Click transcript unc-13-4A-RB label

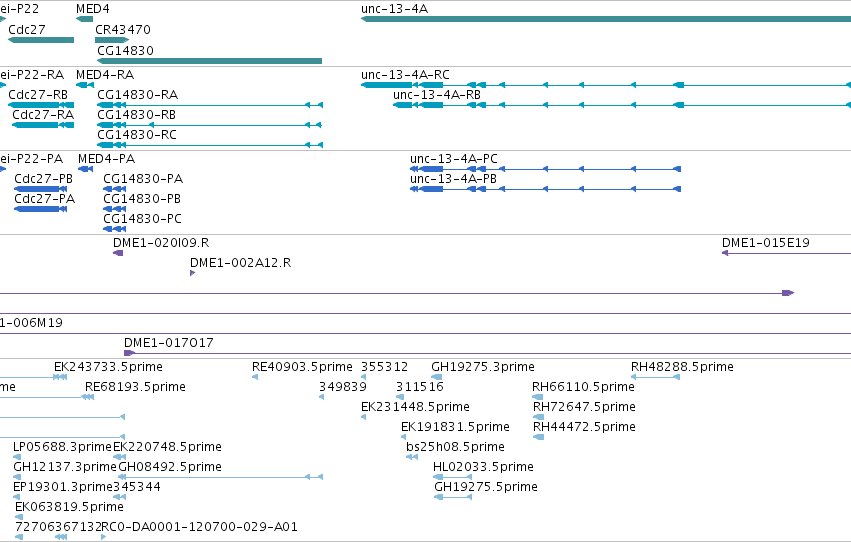[x=437, y=94]
